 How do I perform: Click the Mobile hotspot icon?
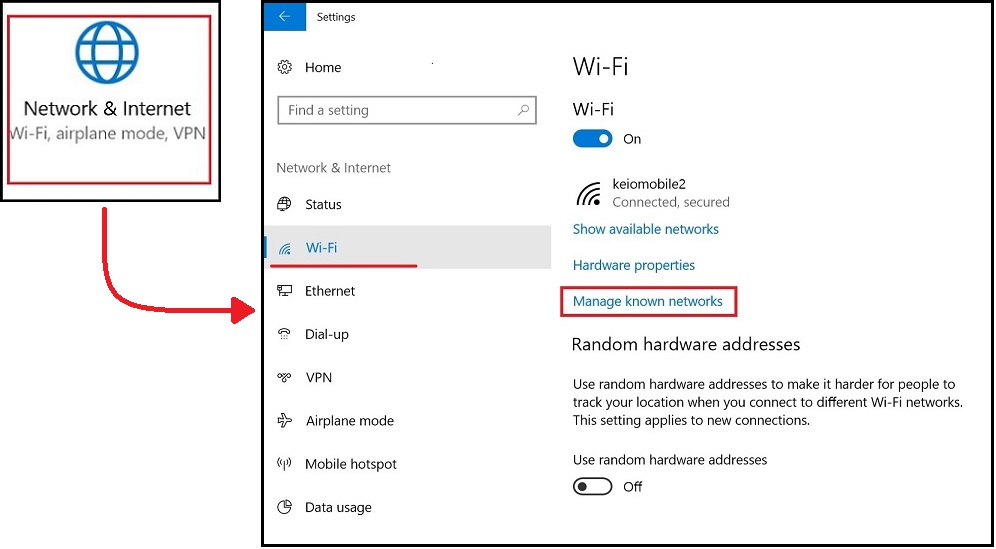[285, 464]
